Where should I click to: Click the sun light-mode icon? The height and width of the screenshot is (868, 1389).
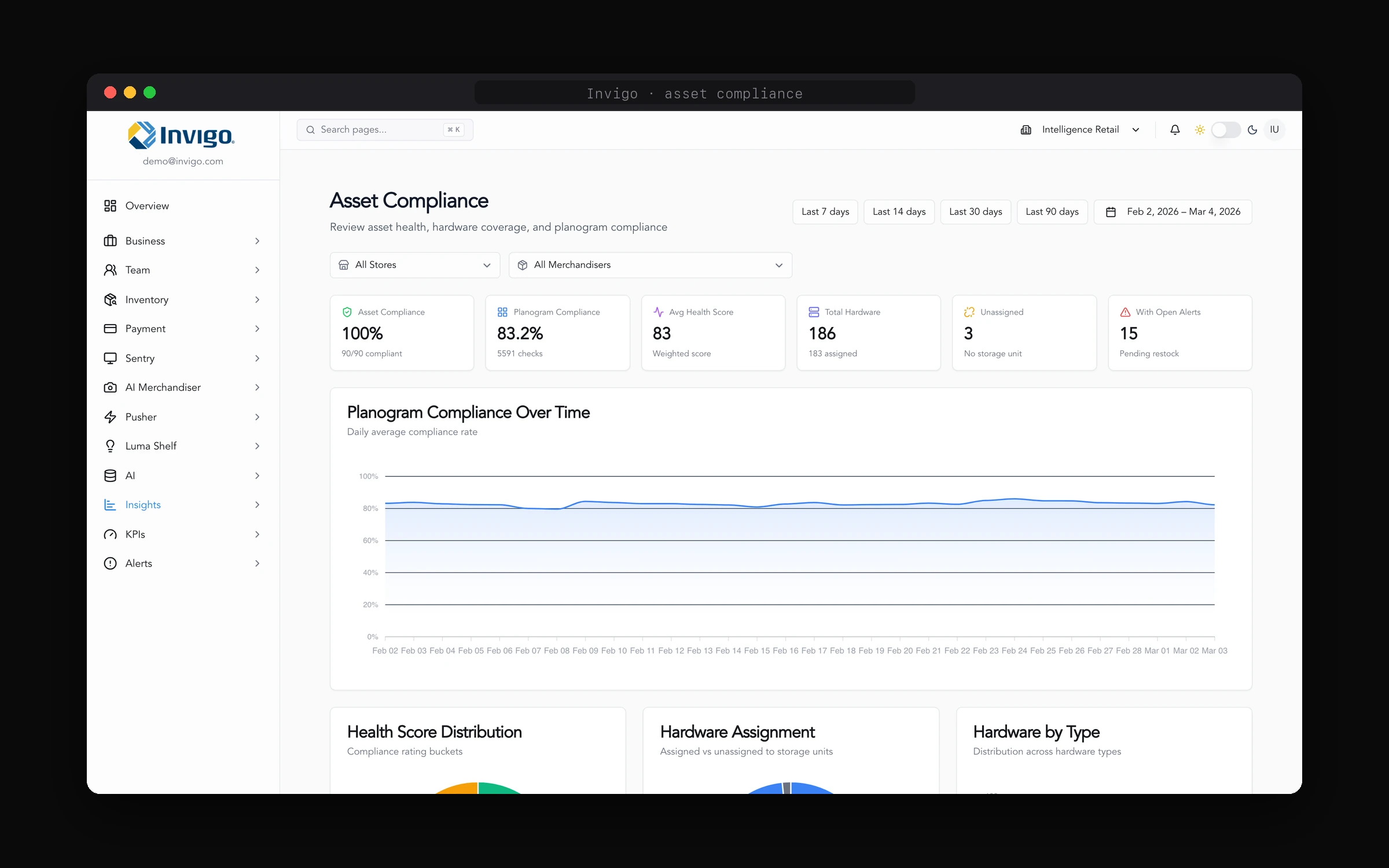pyautogui.click(x=1200, y=130)
